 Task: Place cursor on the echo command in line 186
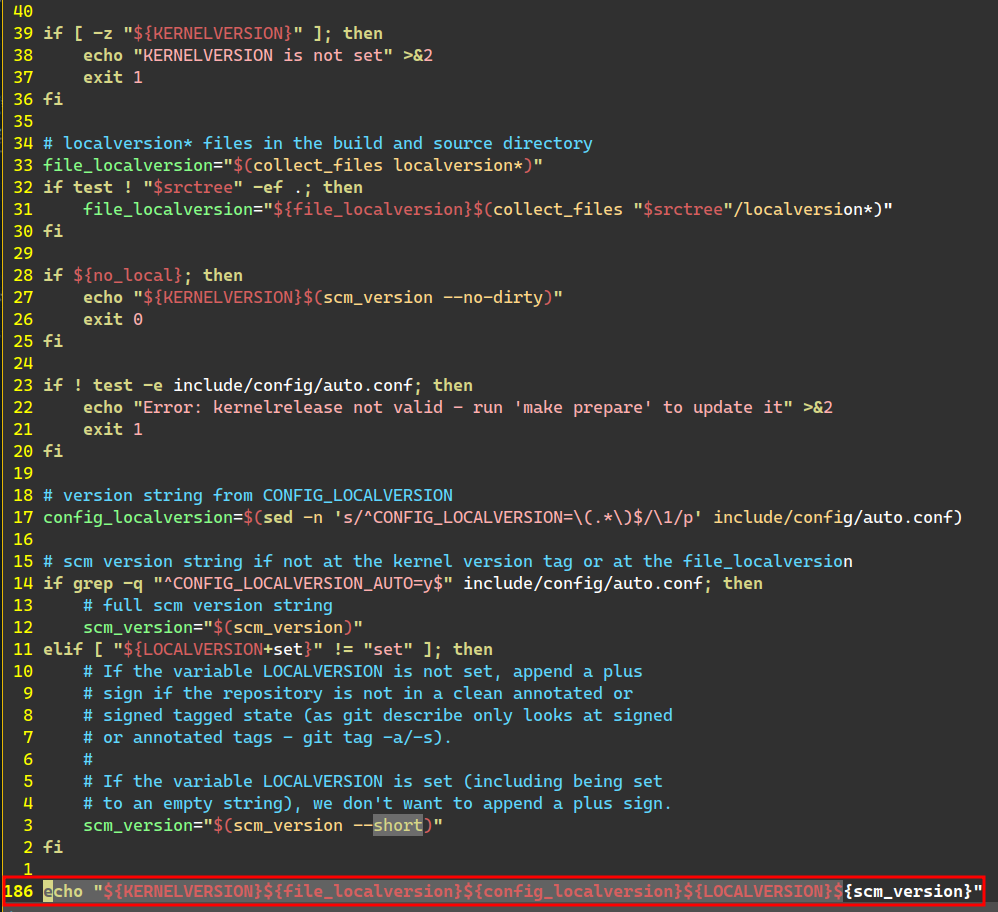(x=65, y=891)
